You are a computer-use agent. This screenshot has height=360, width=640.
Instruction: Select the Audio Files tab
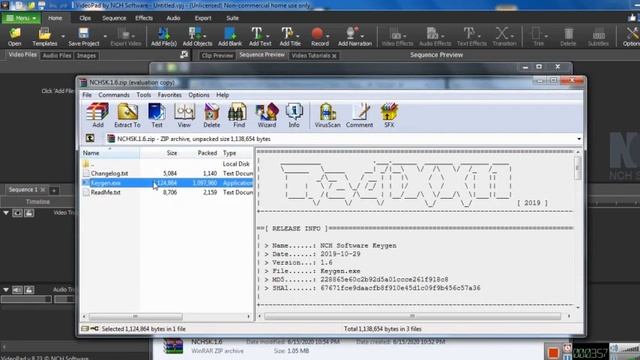coord(57,56)
